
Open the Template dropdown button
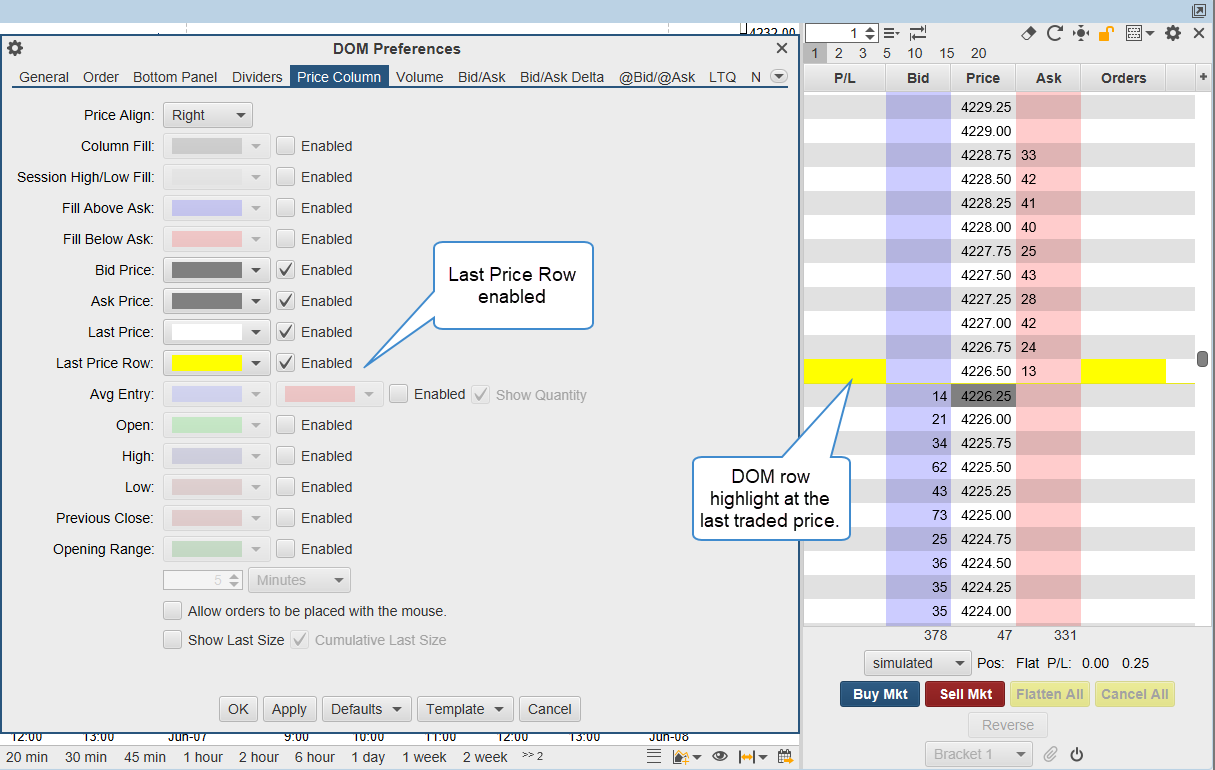point(465,709)
